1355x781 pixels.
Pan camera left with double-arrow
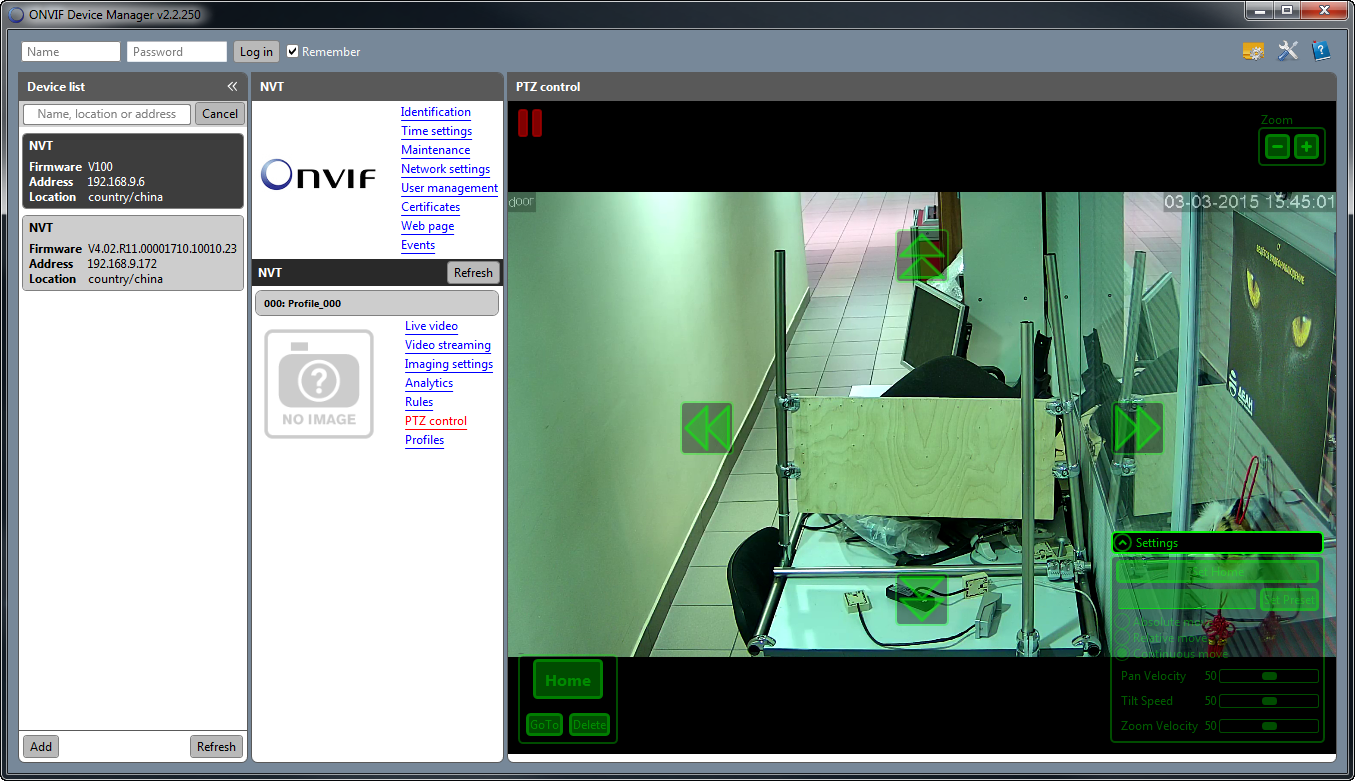tap(707, 428)
